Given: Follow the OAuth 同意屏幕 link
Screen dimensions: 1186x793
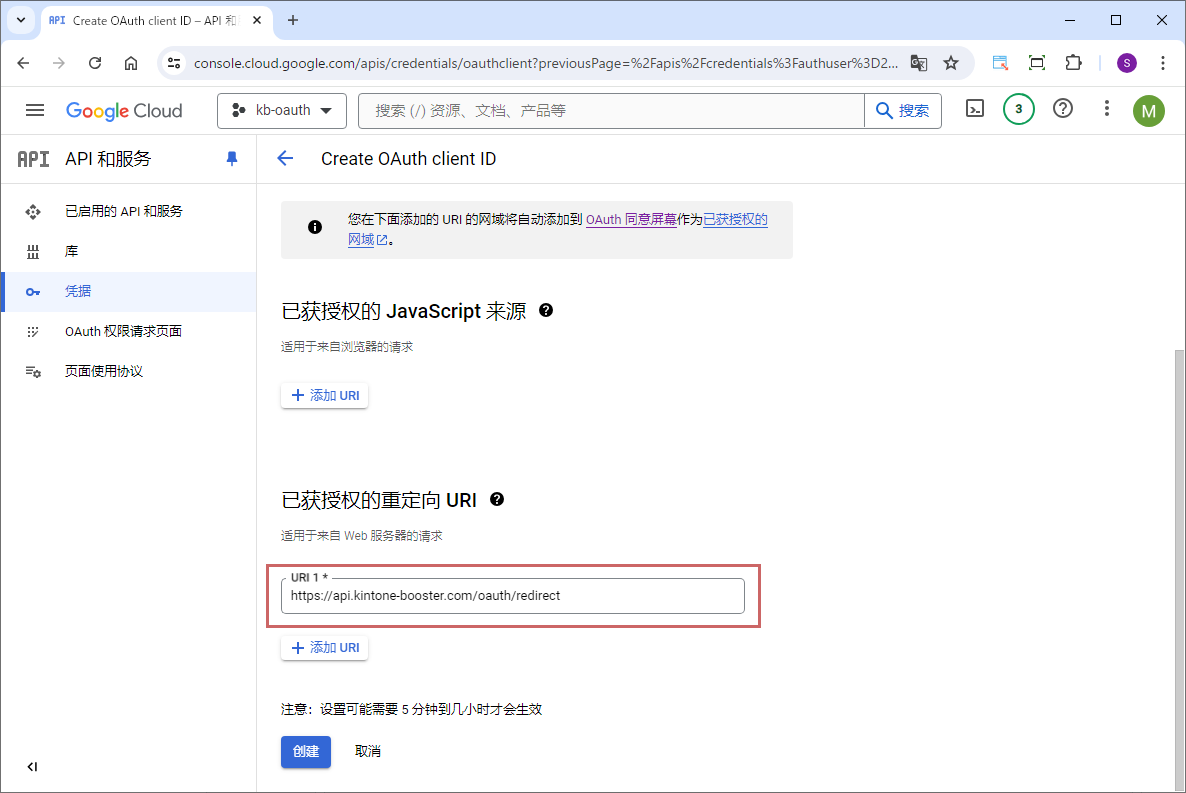Looking at the screenshot, I should (x=630, y=219).
